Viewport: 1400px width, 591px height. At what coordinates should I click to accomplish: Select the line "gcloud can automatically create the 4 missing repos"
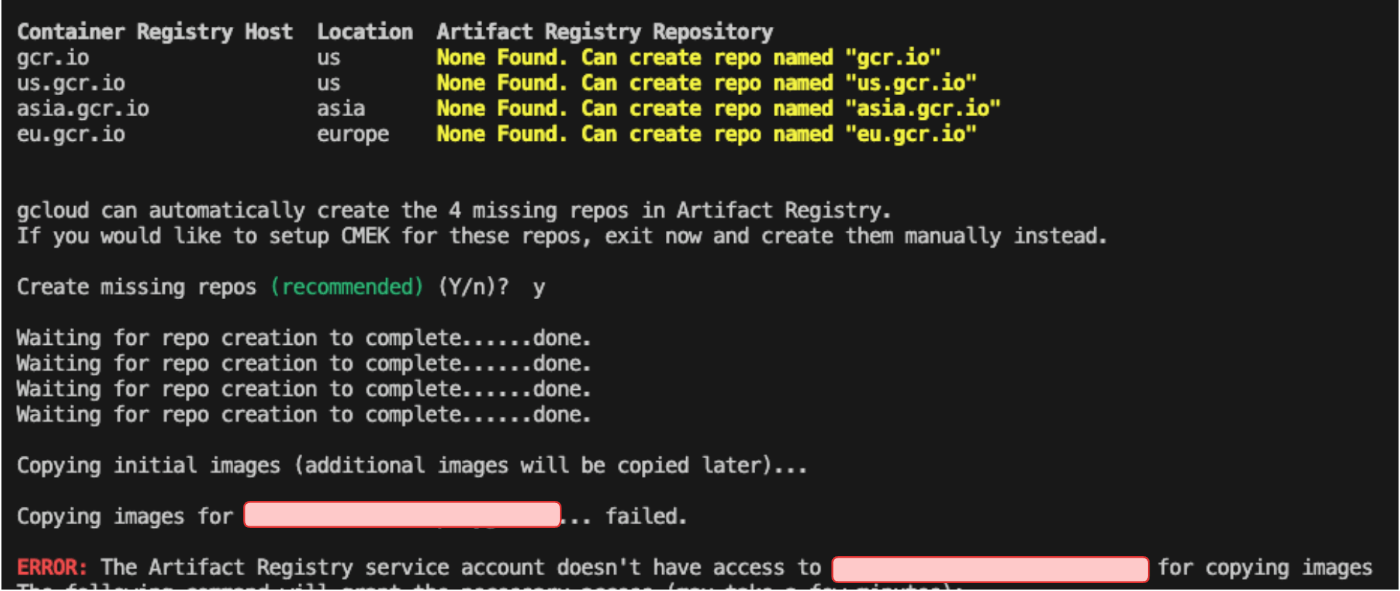point(454,211)
